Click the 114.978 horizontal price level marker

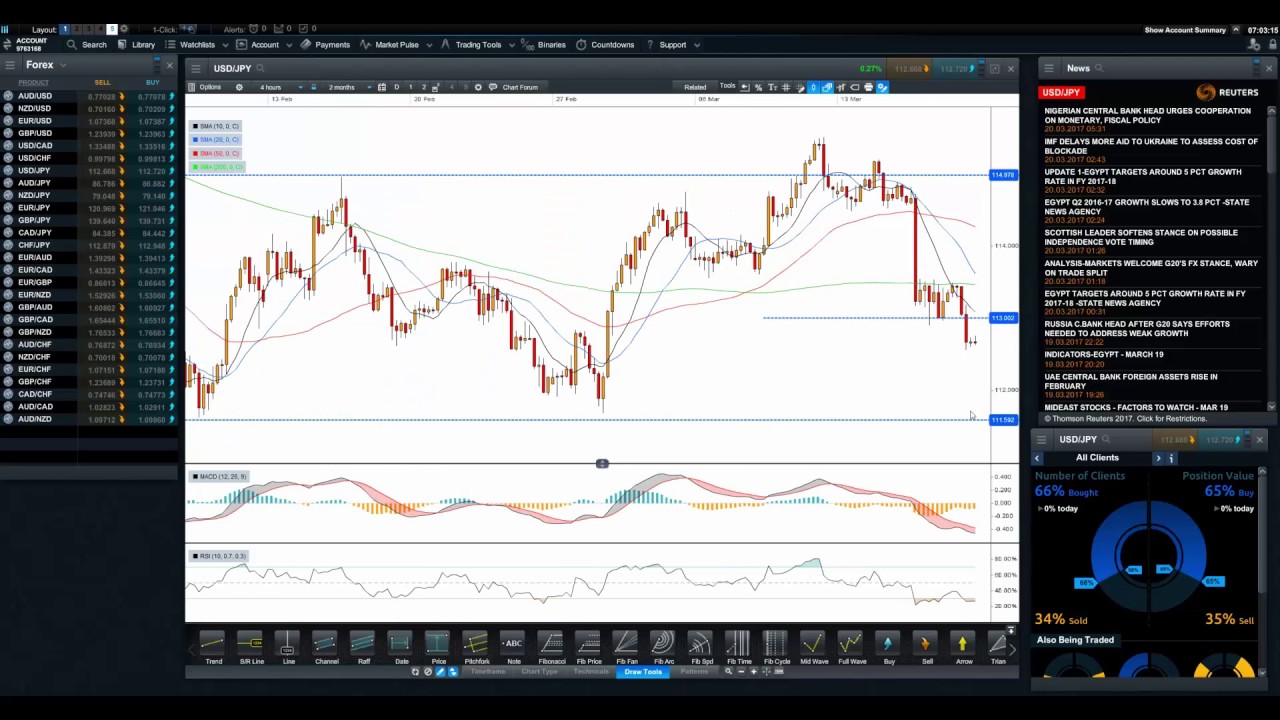1003,175
